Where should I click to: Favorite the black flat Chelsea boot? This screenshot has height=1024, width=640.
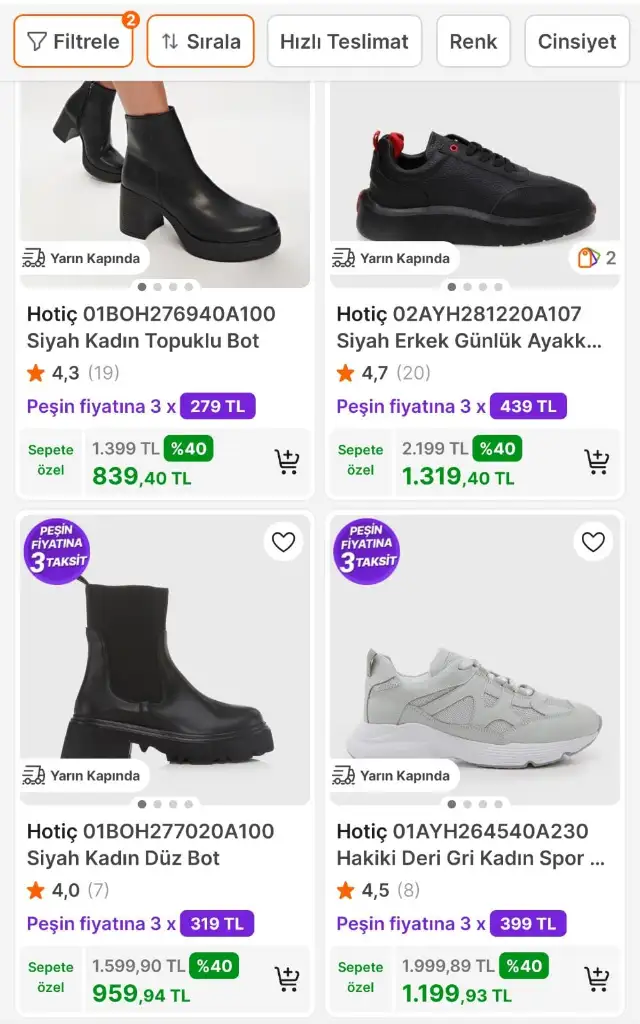click(284, 542)
